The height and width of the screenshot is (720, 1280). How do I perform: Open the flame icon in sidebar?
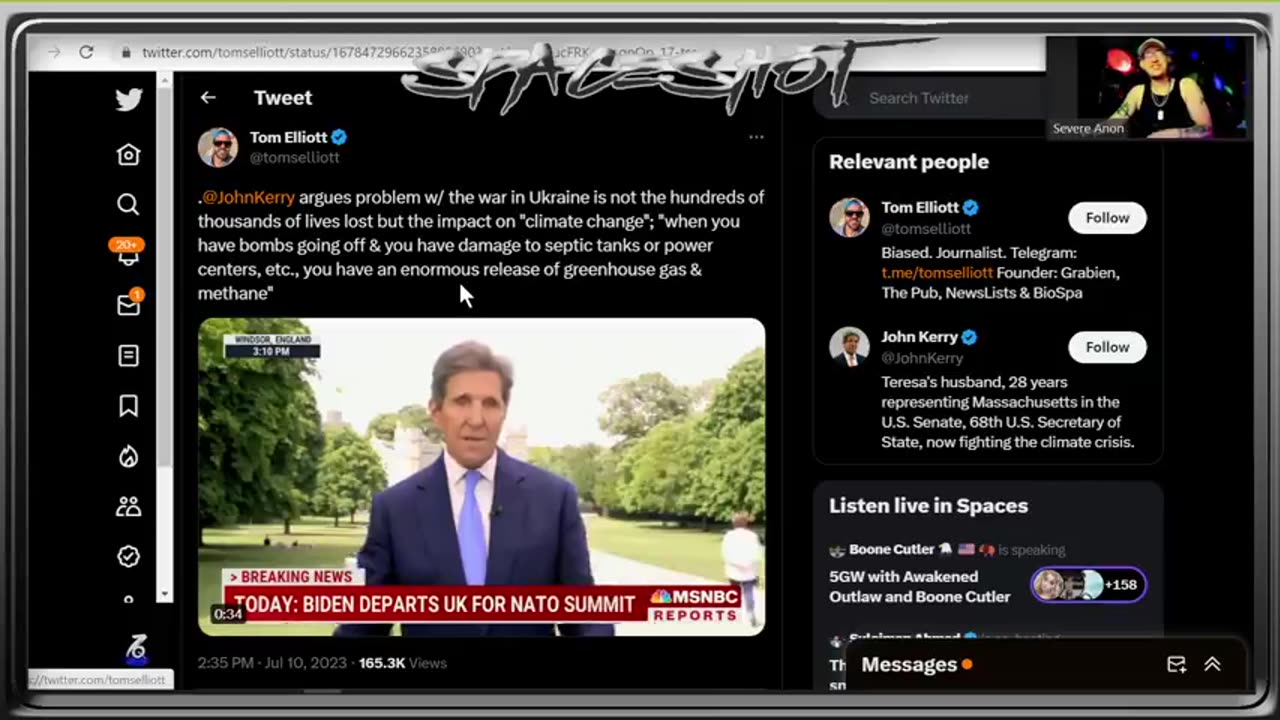click(128, 456)
